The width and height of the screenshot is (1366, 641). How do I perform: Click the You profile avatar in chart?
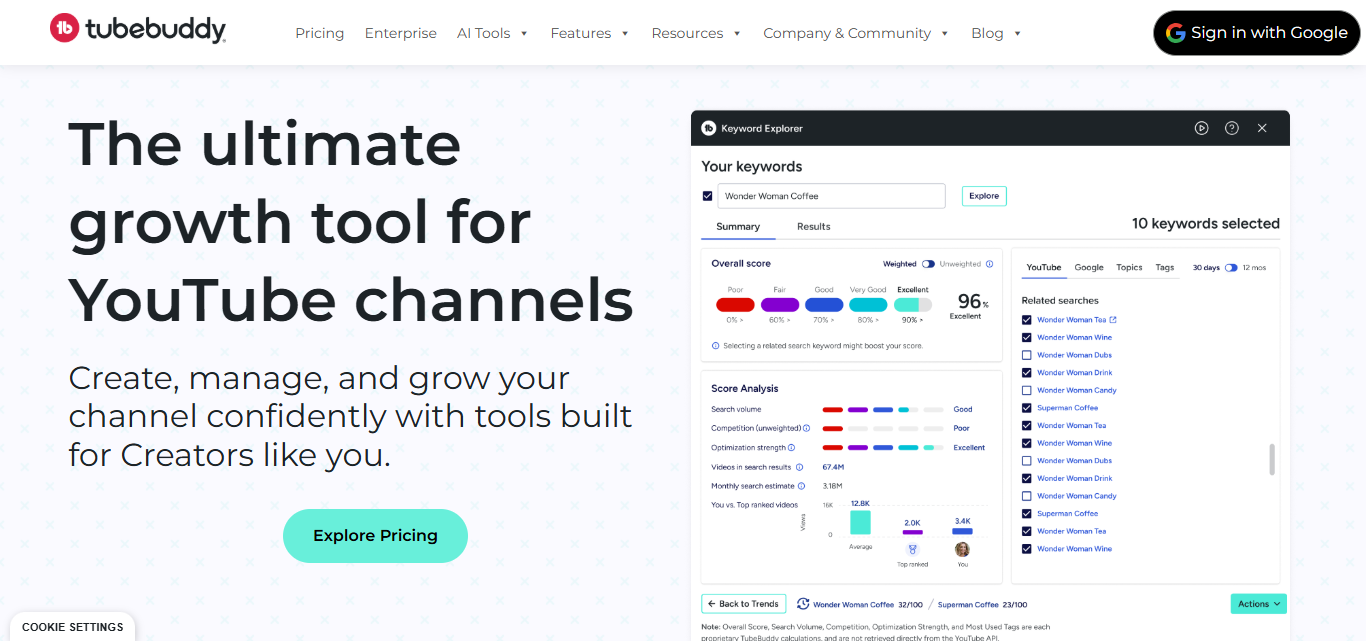(x=962, y=549)
